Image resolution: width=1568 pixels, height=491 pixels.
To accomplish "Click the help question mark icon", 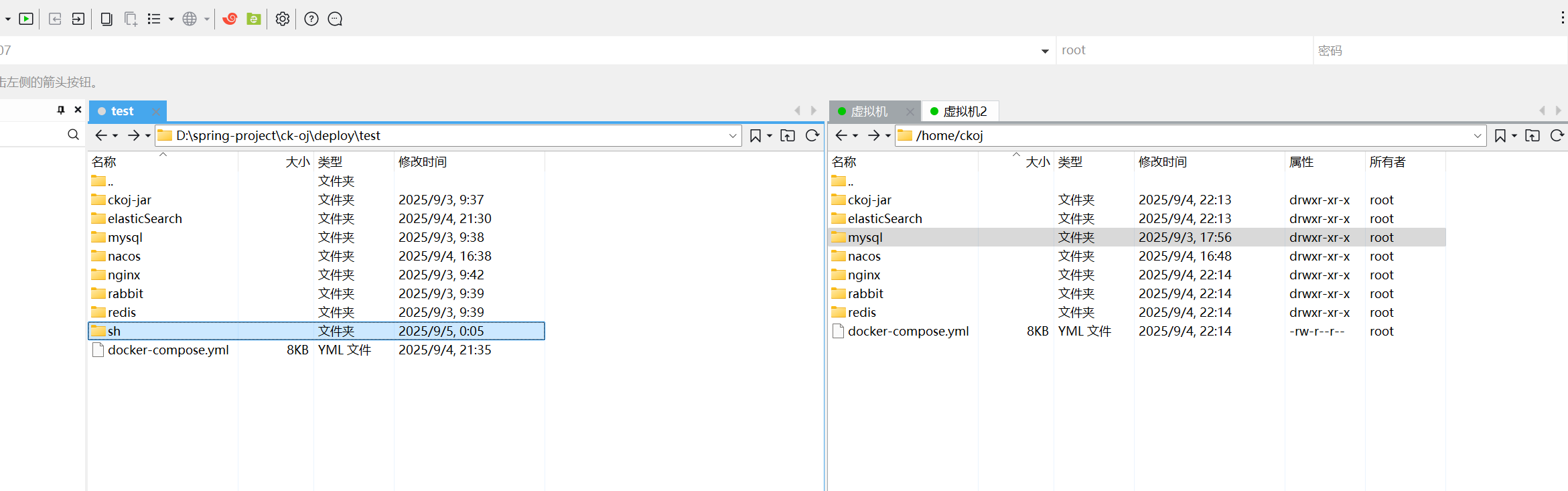I will point(311,19).
